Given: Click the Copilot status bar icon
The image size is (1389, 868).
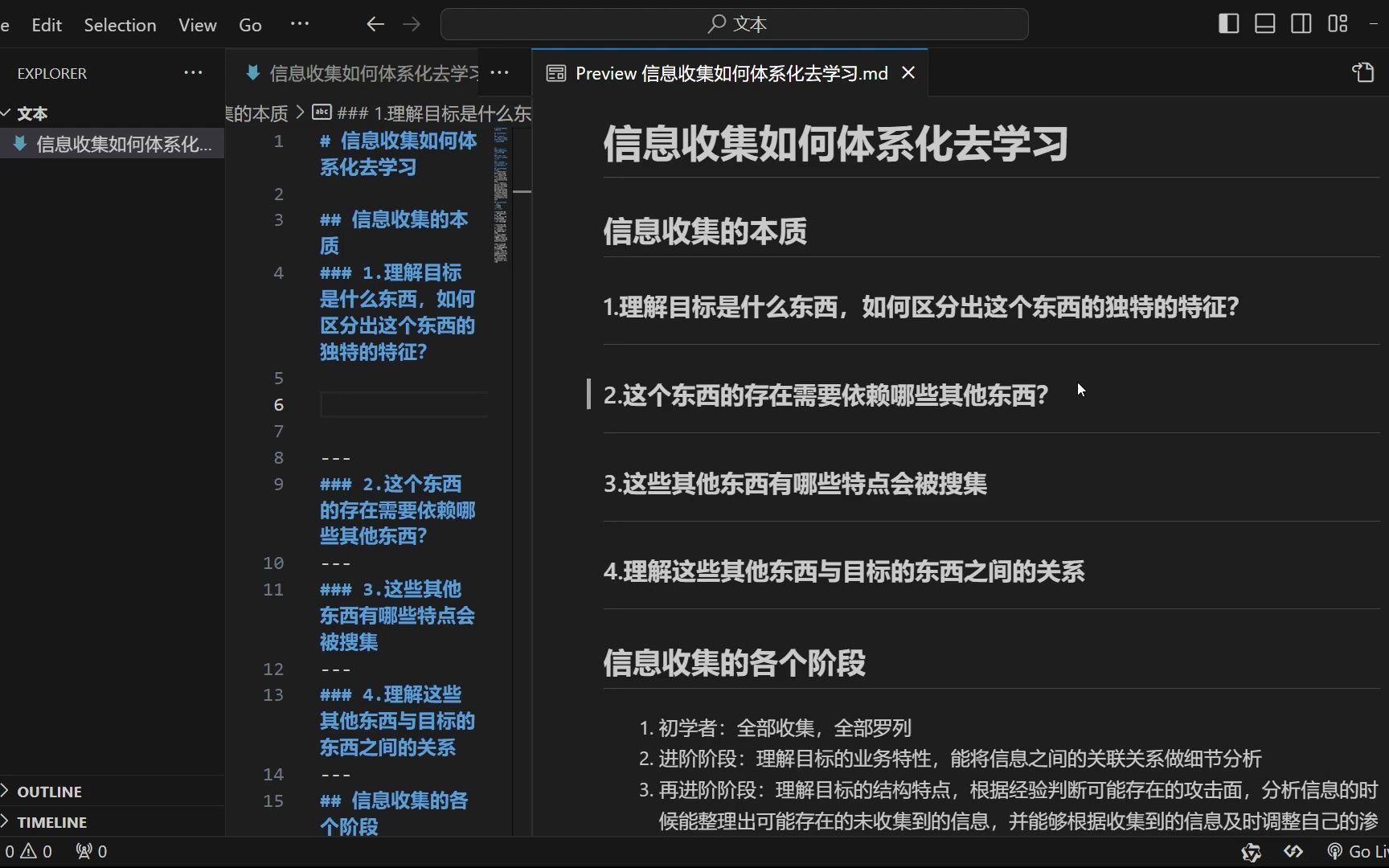Looking at the screenshot, I should pos(1251,852).
